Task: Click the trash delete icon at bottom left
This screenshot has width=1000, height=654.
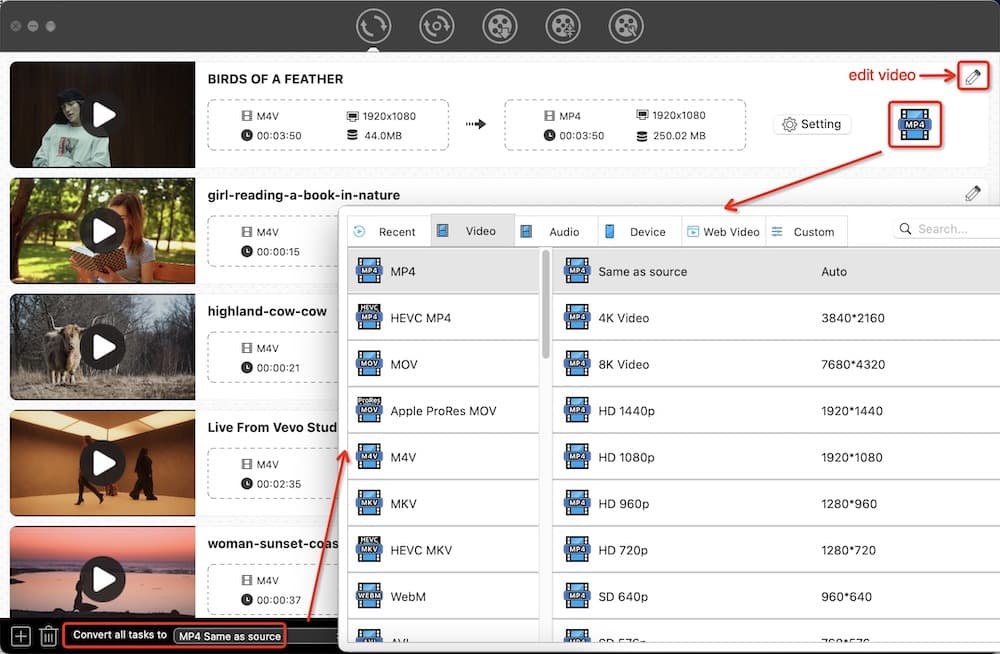Action: point(48,634)
